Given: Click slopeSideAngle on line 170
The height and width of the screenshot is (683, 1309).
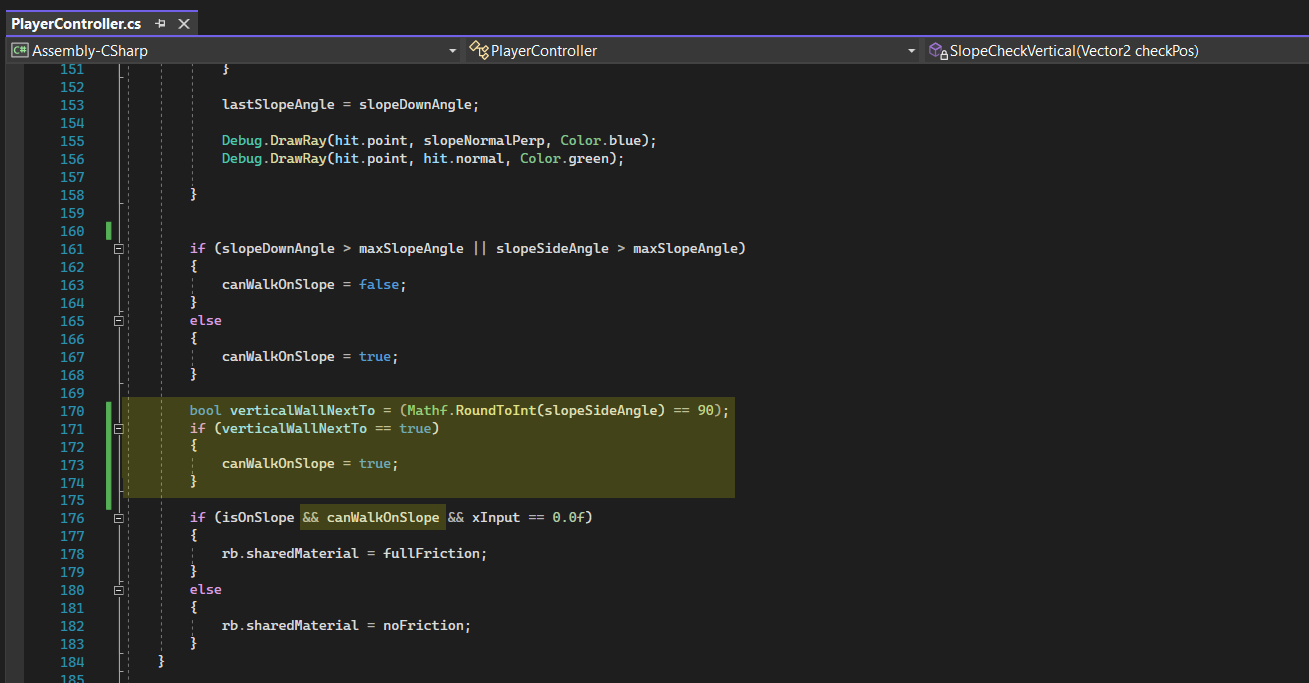Looking at the screenshot, I should pos(600,410).
